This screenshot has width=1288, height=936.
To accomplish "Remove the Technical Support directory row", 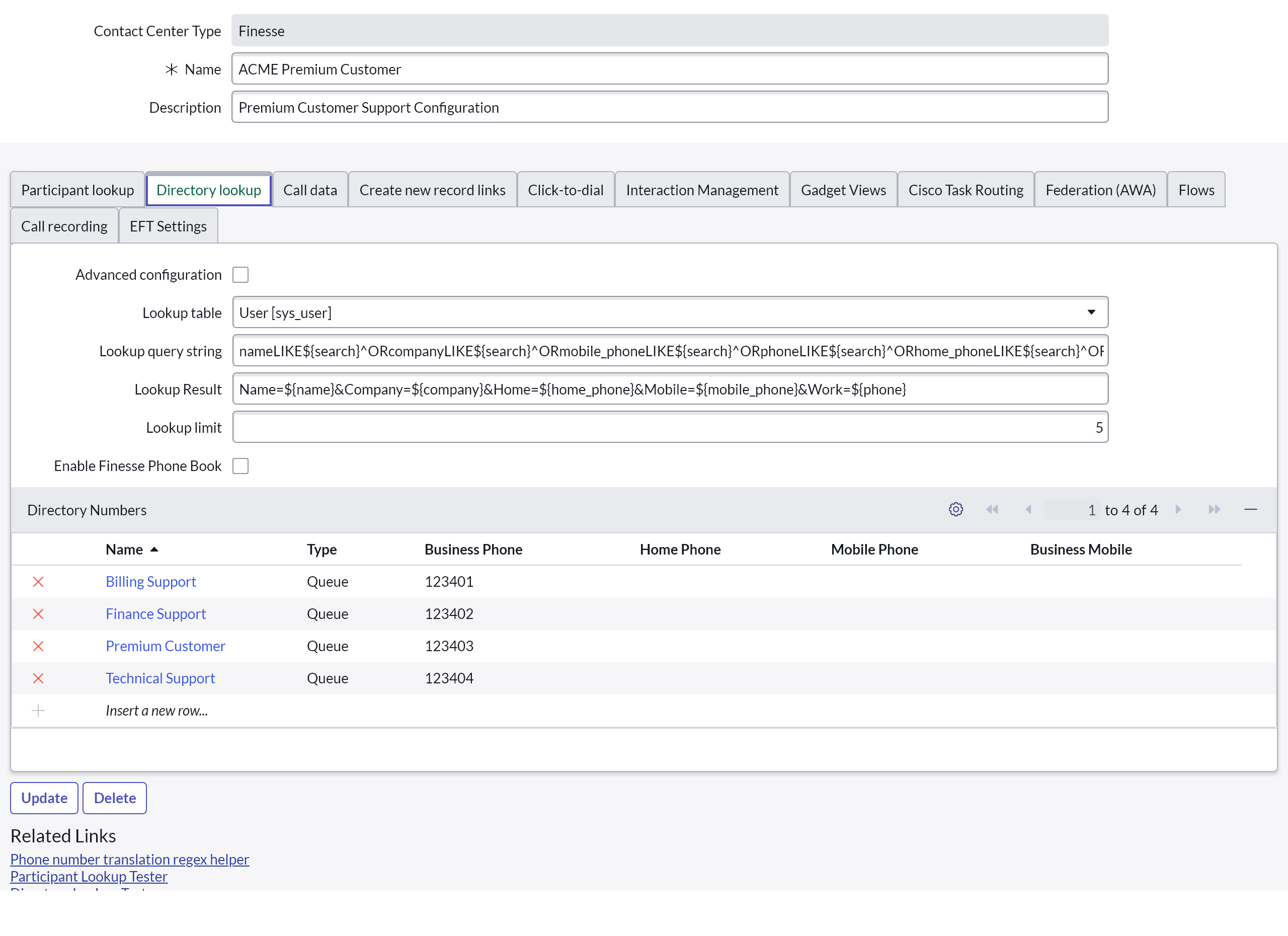I will [x=38, y=678].
